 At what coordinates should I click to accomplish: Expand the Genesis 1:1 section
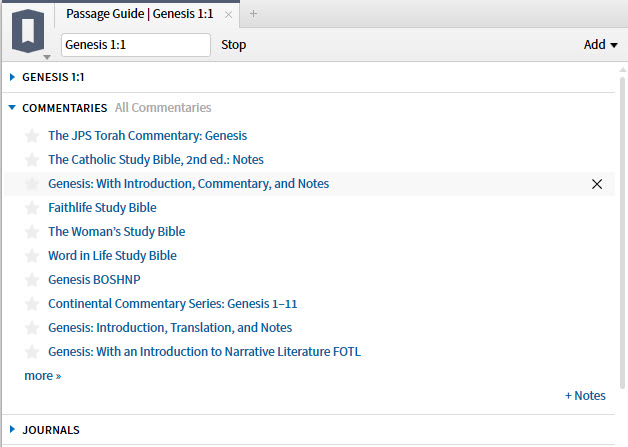coord(12,76)
